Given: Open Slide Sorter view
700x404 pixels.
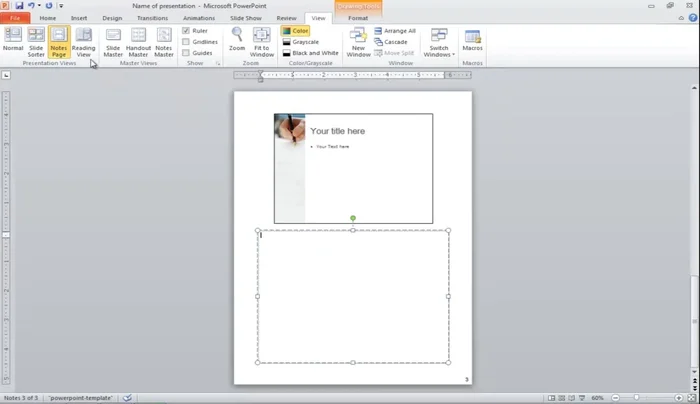Looking at the screenshot, I should (x=36, y=40).
